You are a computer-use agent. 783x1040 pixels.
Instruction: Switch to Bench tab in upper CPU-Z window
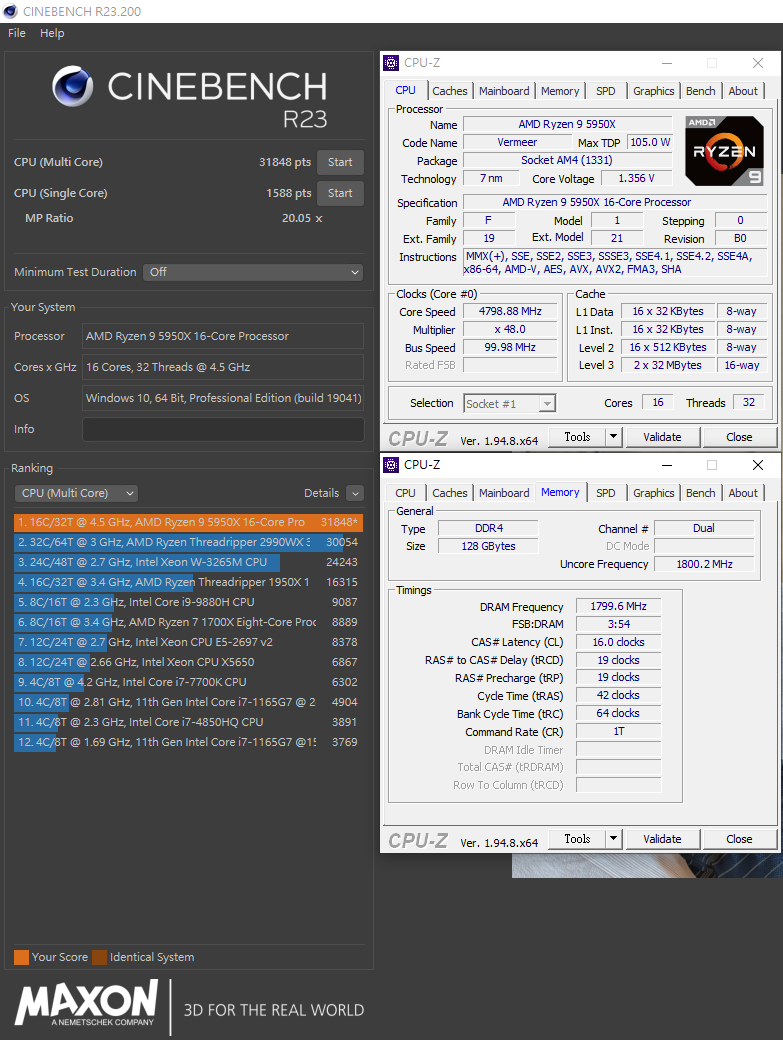701,91
